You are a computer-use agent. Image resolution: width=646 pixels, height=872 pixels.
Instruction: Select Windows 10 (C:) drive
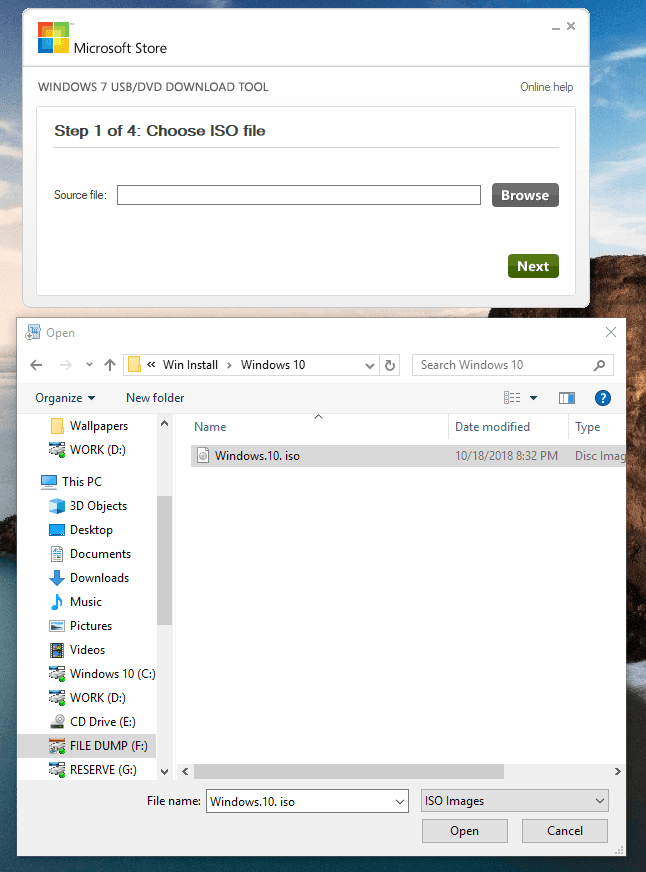112,673
